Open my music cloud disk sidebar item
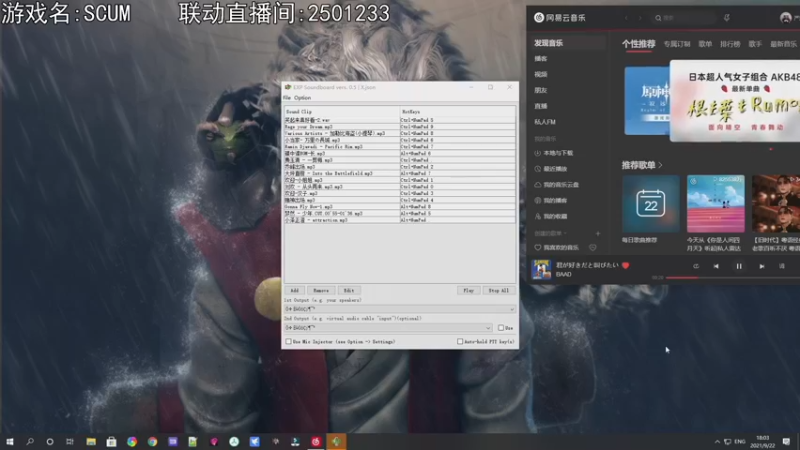The image size is (800, 450). click(557, 185)
